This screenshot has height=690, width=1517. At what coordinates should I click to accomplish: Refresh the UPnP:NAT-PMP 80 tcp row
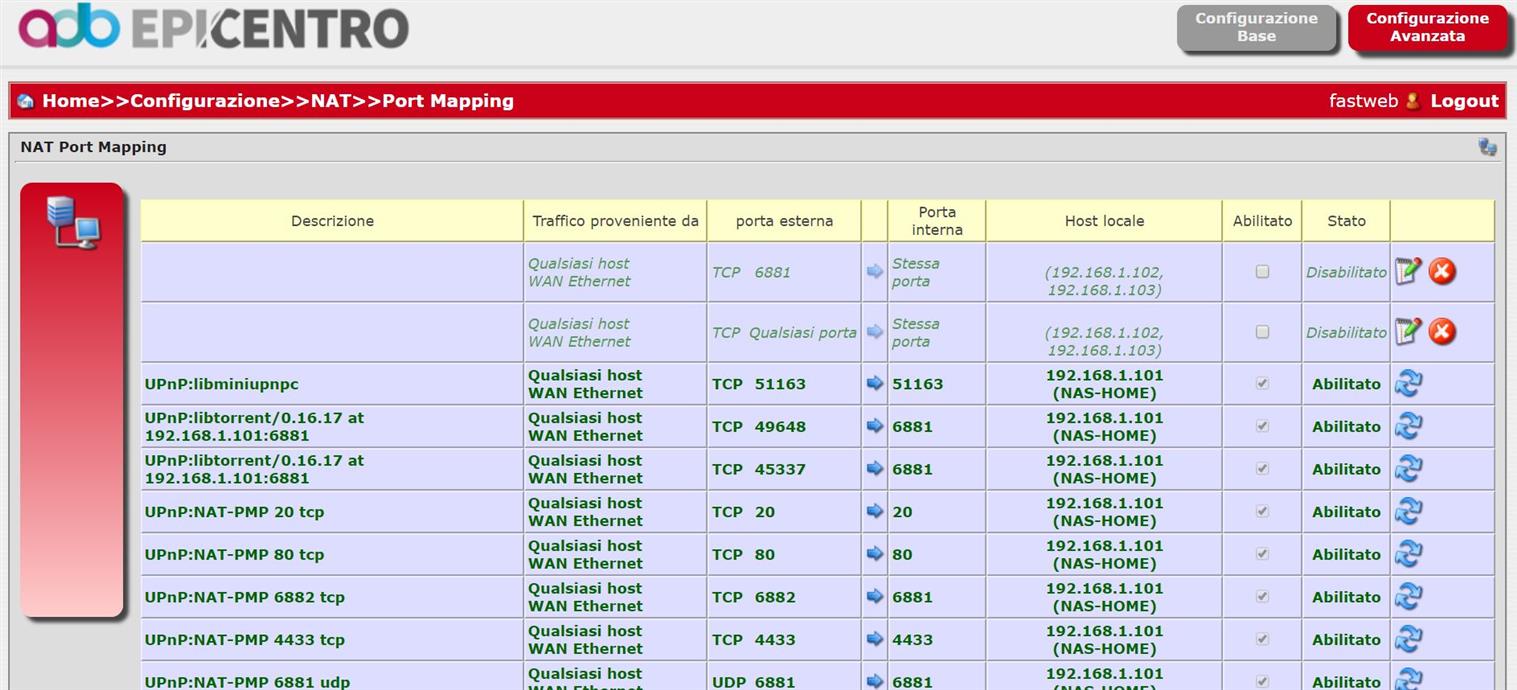tap(1408, 554)
